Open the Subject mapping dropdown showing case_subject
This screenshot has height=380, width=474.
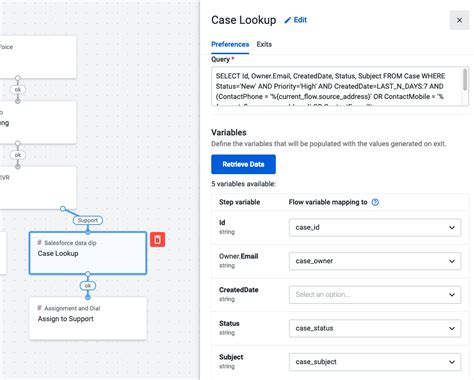pyautogui.click(x=375, y=362)
